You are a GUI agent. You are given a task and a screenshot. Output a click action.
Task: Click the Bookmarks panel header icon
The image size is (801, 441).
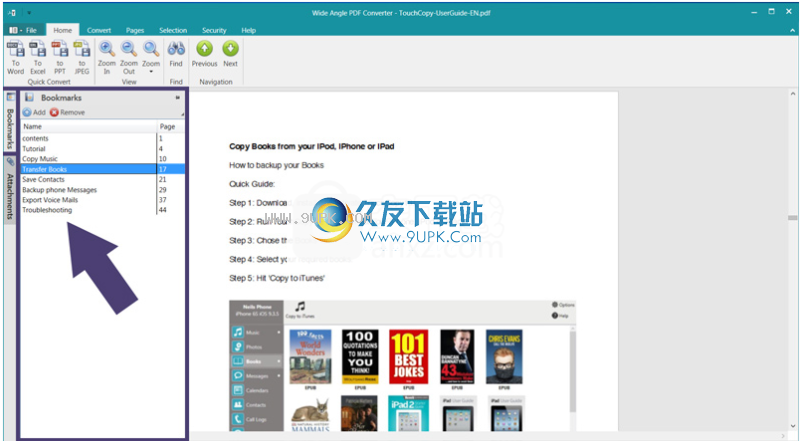point(29,97)
